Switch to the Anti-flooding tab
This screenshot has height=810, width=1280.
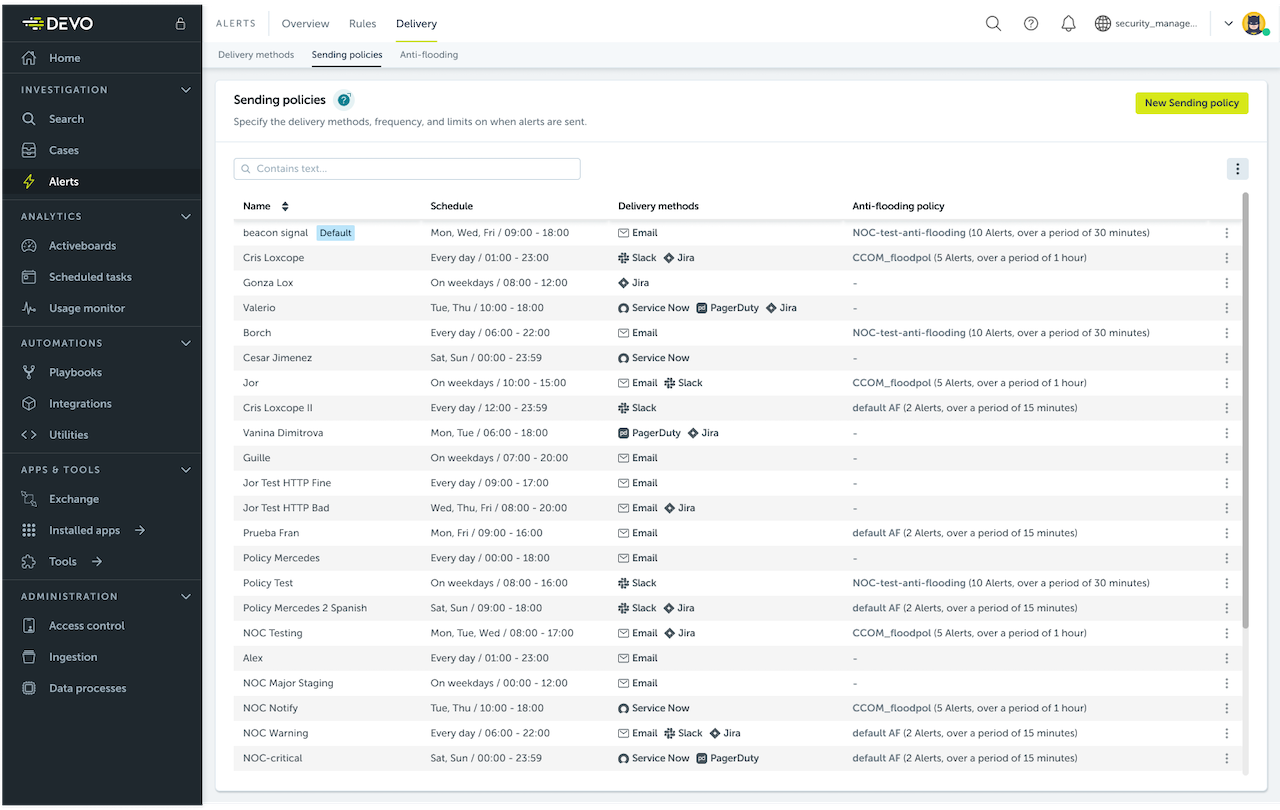[x=428, y=55]
